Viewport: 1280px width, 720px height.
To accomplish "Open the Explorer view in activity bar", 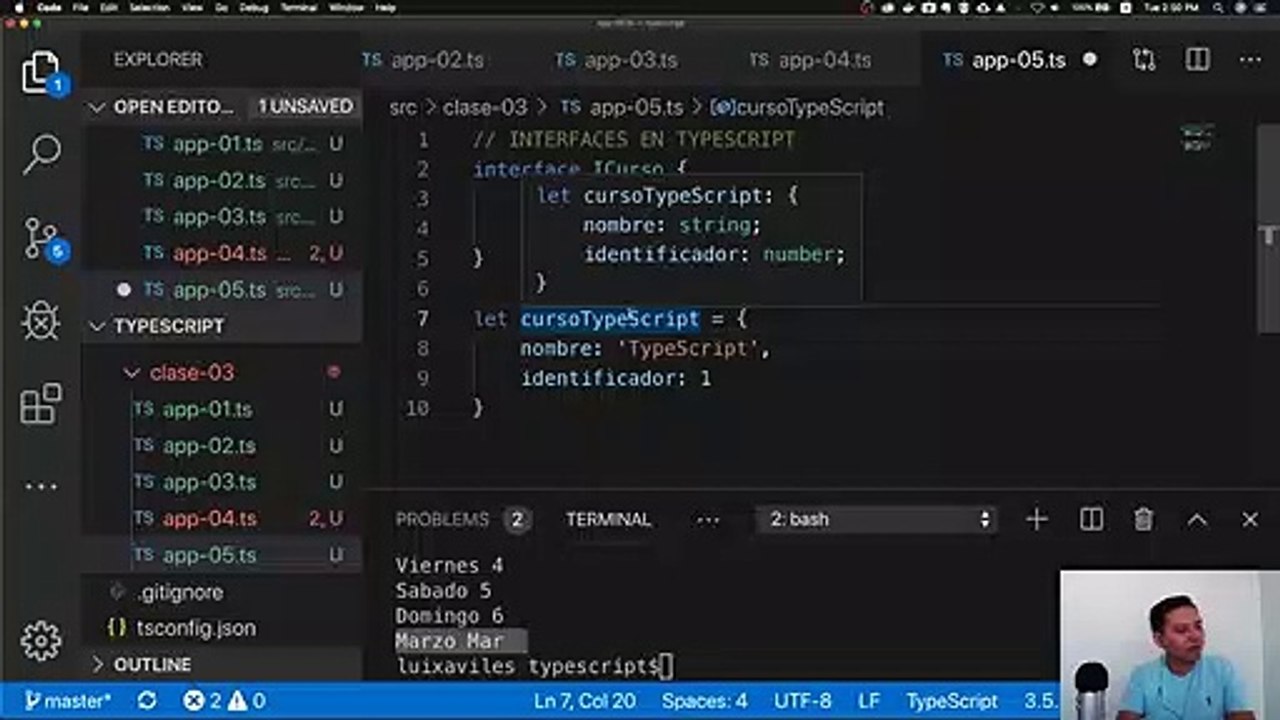I will click(41, 73).
